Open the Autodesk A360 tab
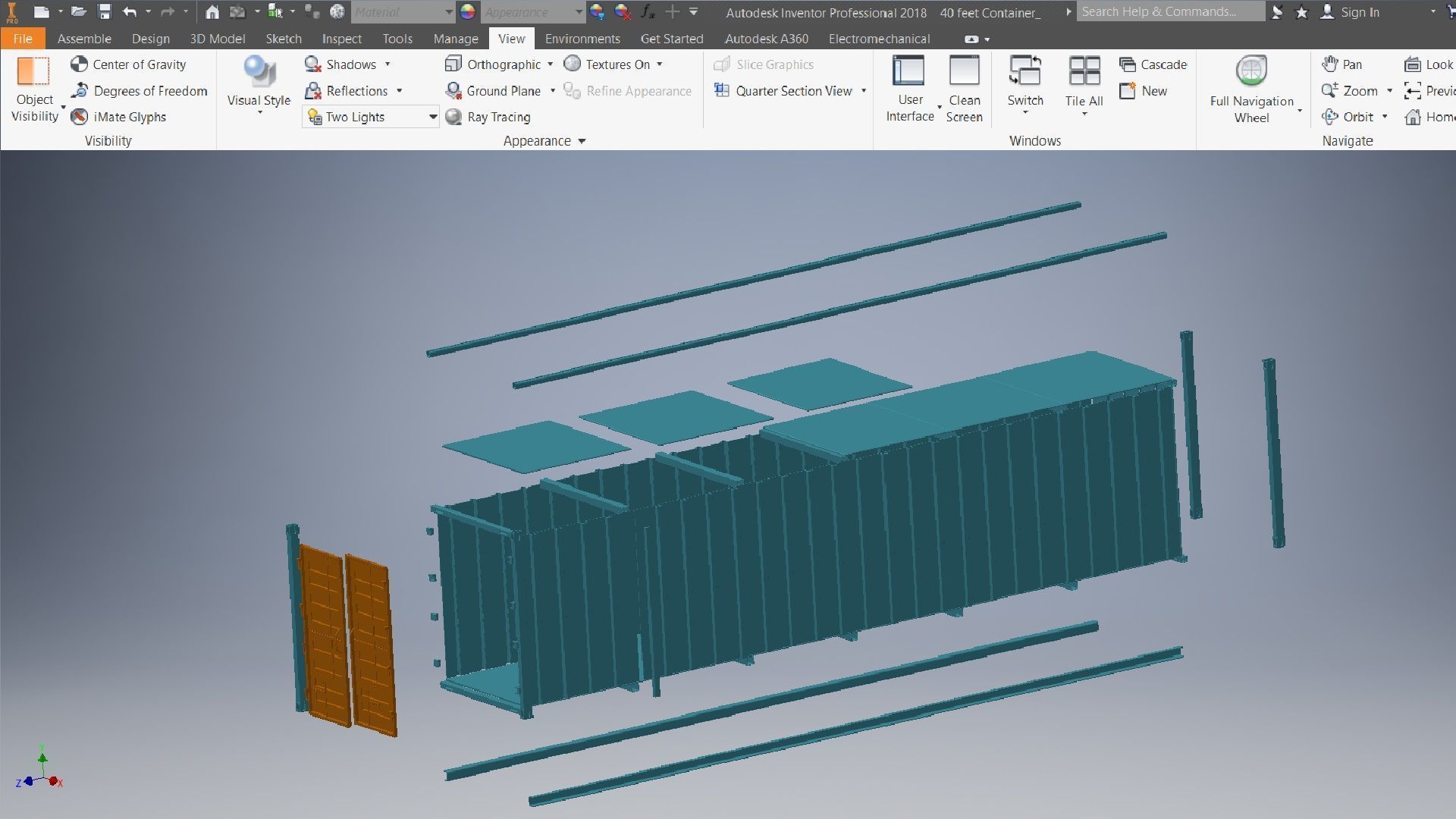Image resolution: width=1456 pixels, height=819 pixels. pyautogui.click(x=767, y=39)
